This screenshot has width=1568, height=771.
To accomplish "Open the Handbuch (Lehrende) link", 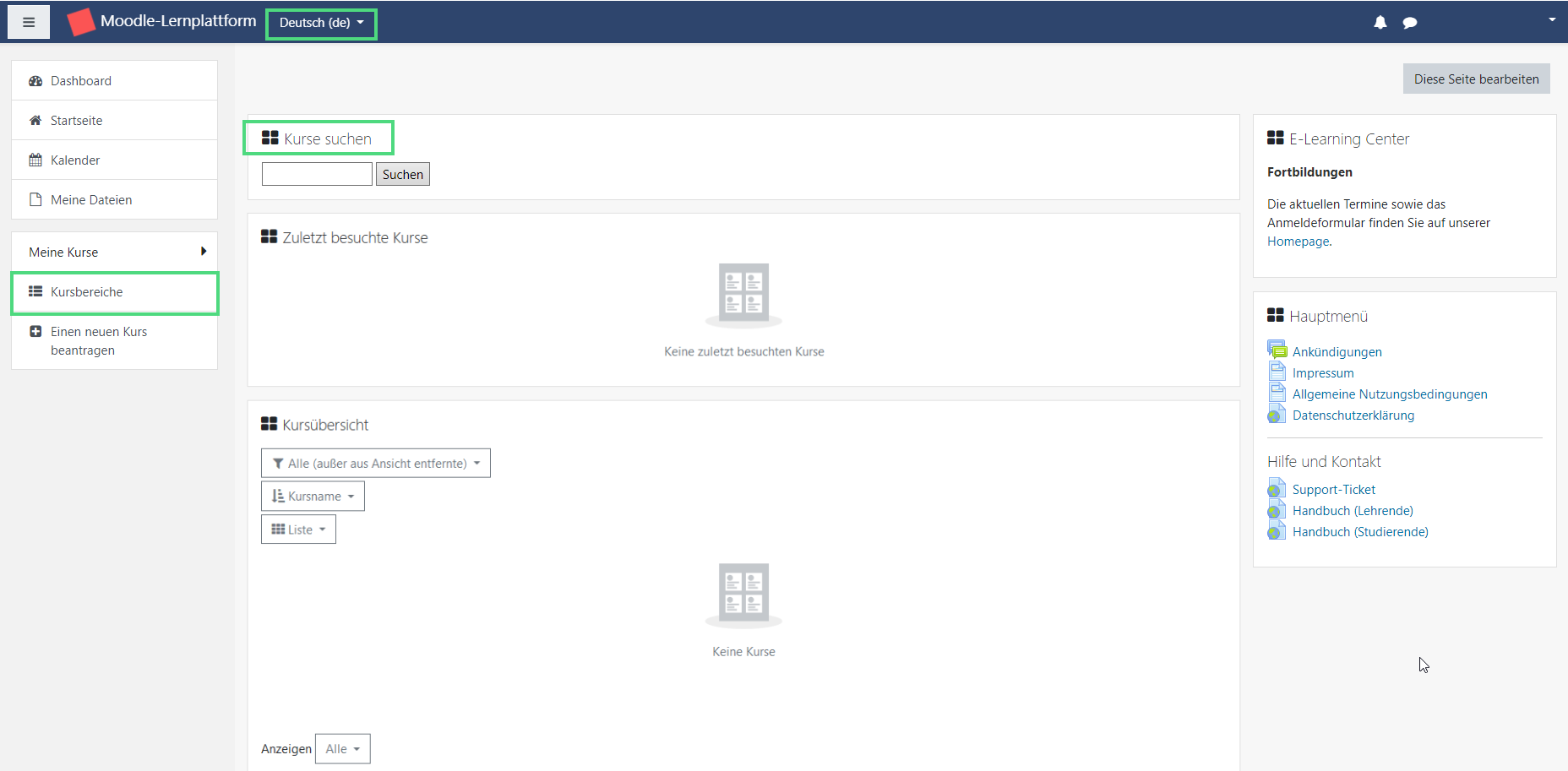I will point(1353,511).
